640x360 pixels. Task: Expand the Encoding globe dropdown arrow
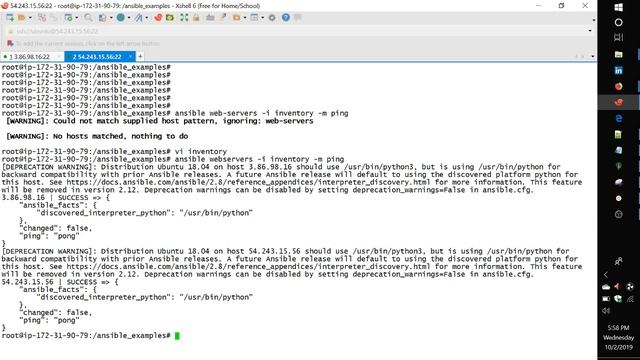[x=129, y=18]
